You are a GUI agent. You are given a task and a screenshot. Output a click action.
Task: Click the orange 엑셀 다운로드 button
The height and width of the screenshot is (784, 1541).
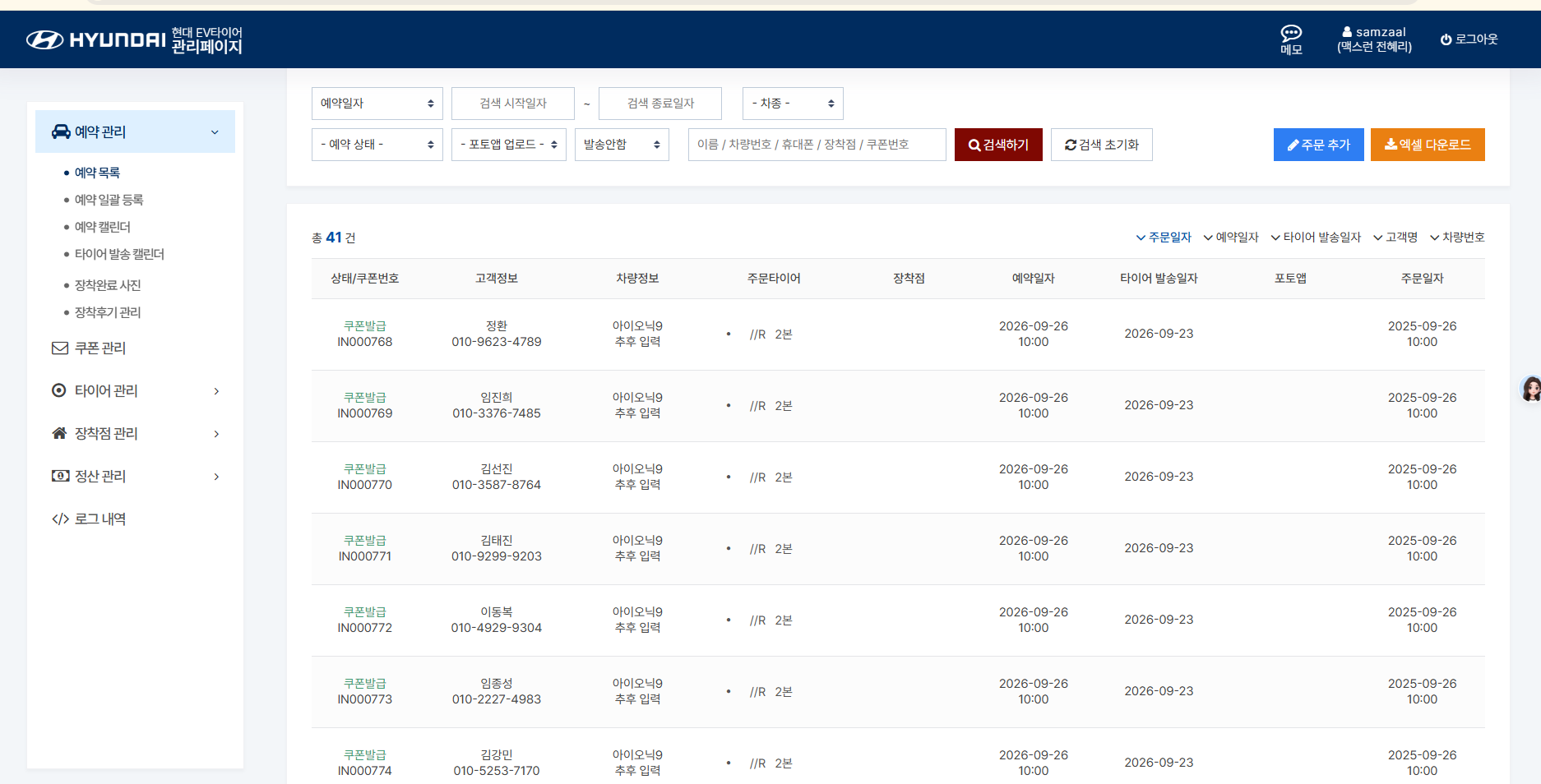pyautogui.click(x=1427, y=145)
